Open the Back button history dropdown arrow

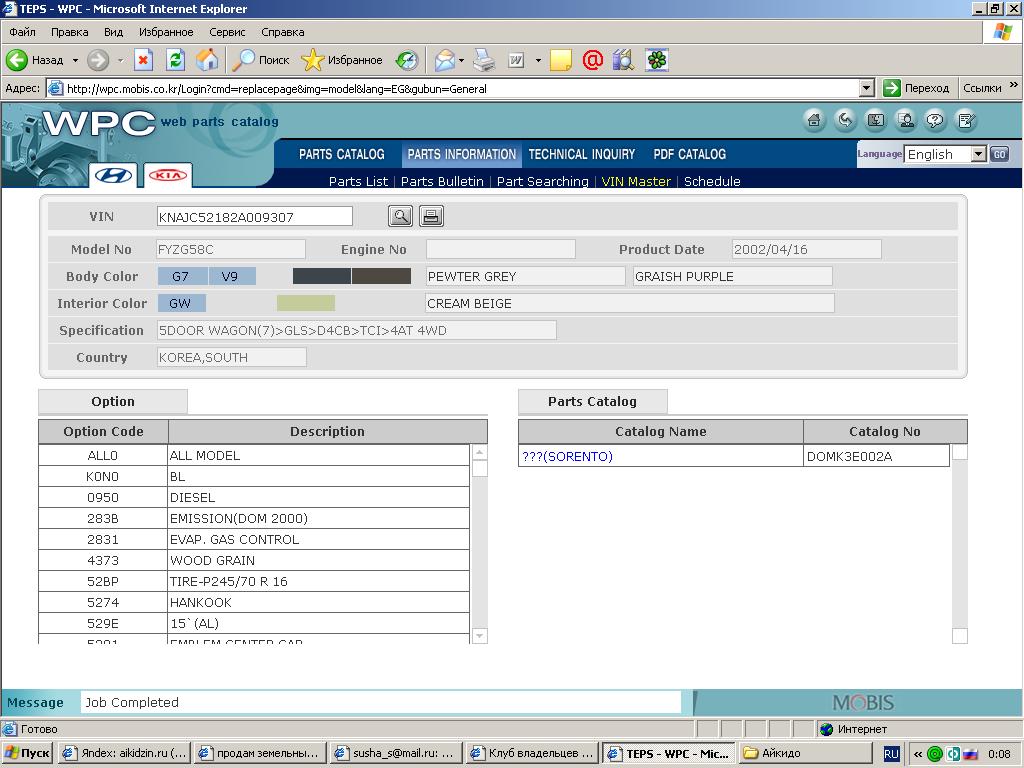click(x=75, y=60)
